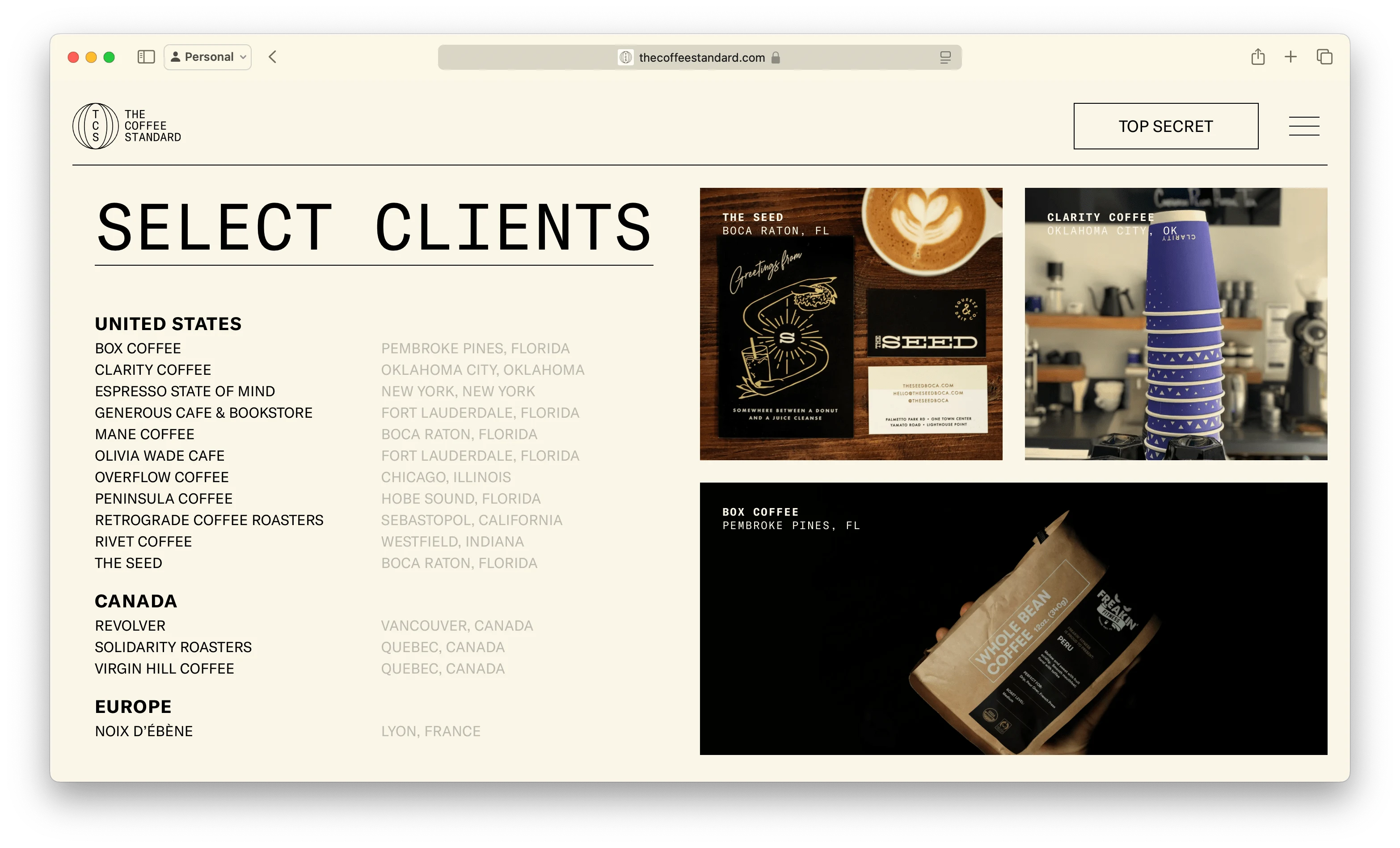Select RETROGRADE COFFEE ROASTERS entry
This screenshot has height=848, width=1400.
pos(209,521)
